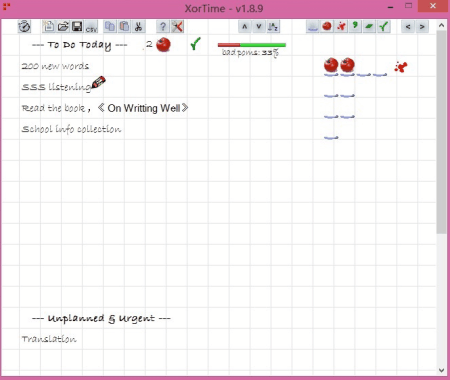450x380 pixels.
Task: Select the task 'SSS listening'
Action: 56,87
